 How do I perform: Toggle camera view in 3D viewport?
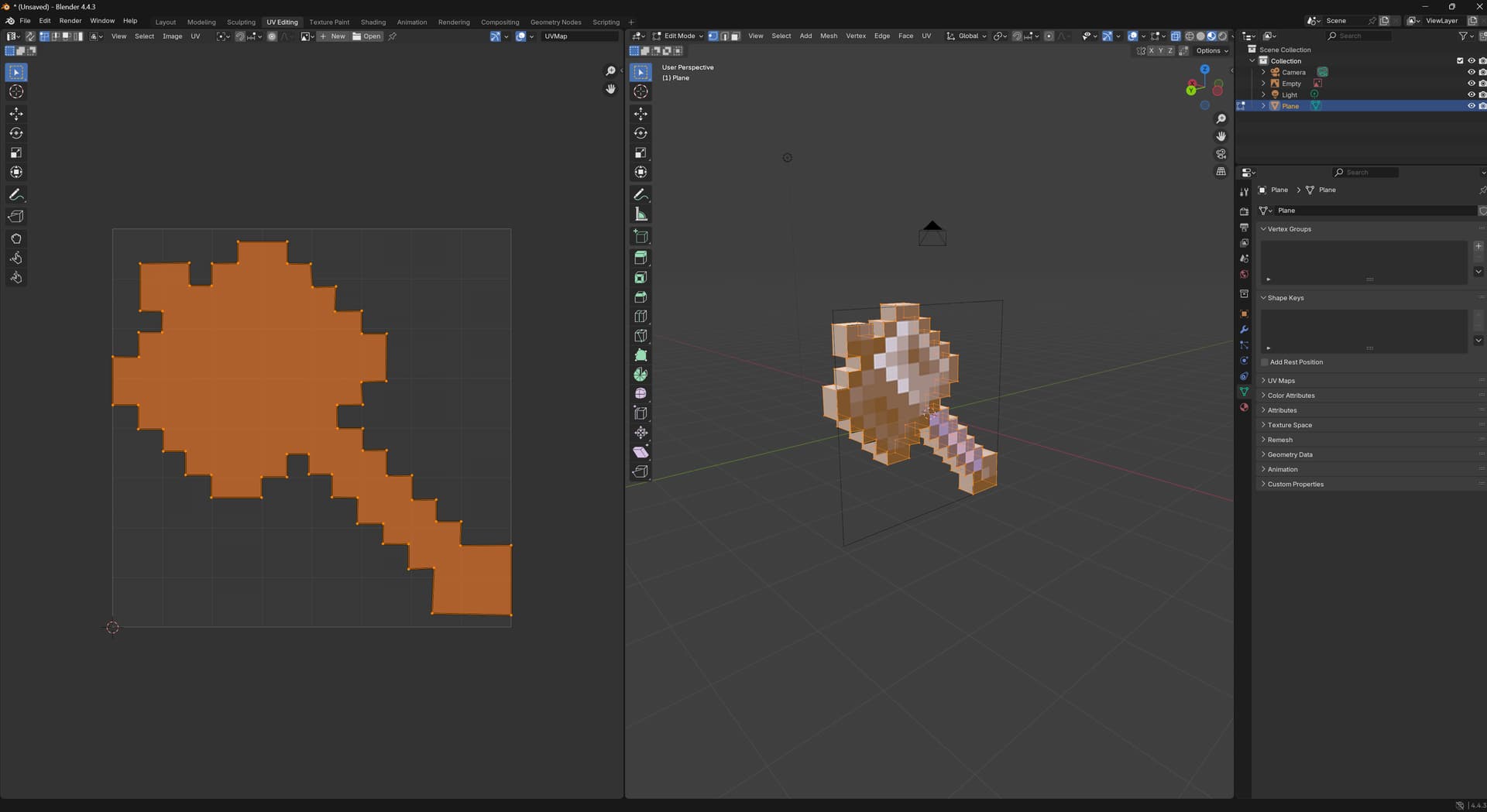point(1221,154)
